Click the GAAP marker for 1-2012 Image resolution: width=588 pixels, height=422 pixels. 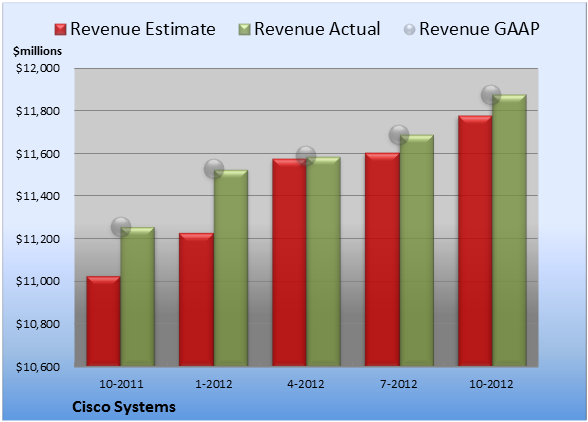click(x=214, y=169)
